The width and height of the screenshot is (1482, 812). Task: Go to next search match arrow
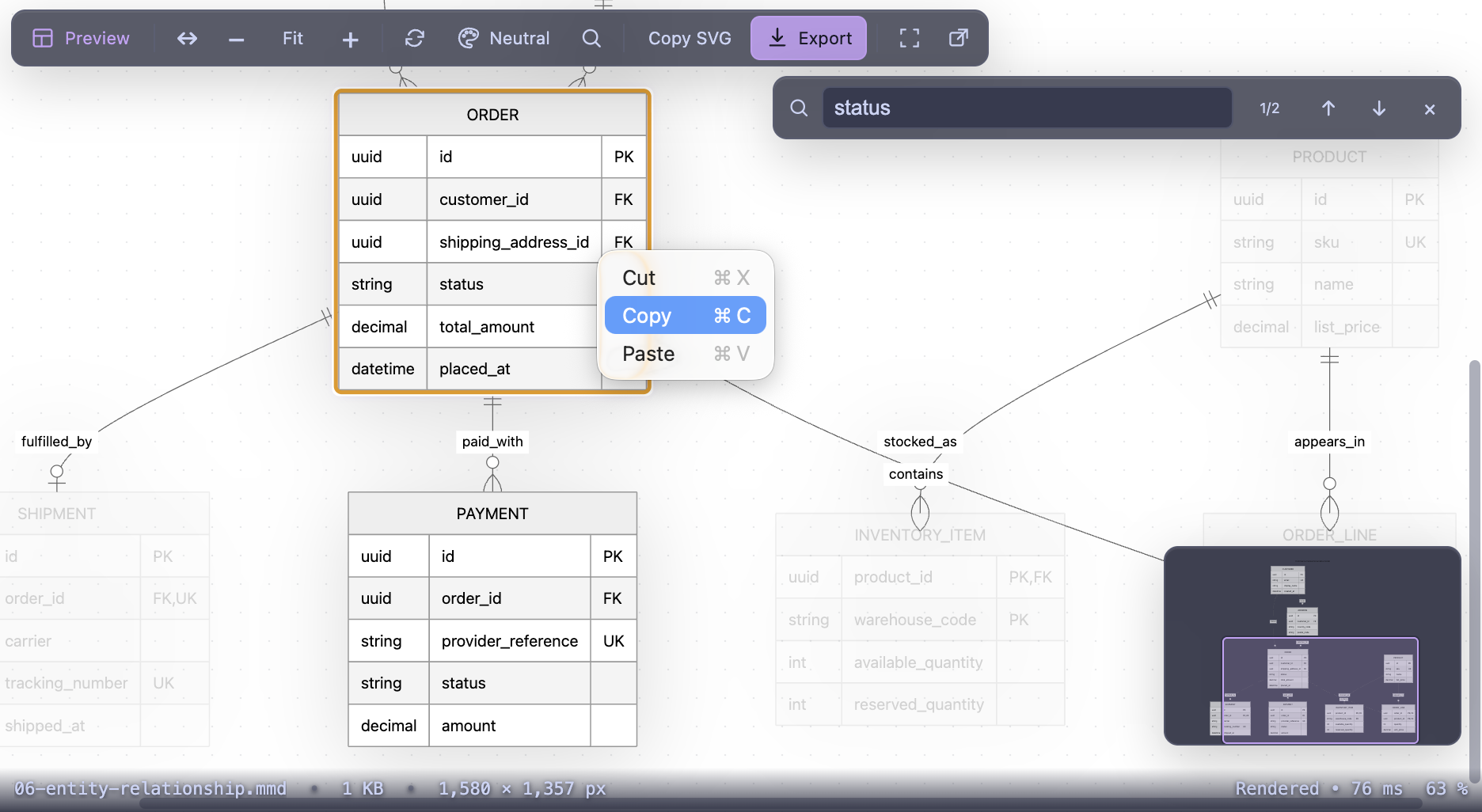[1379, 108]
